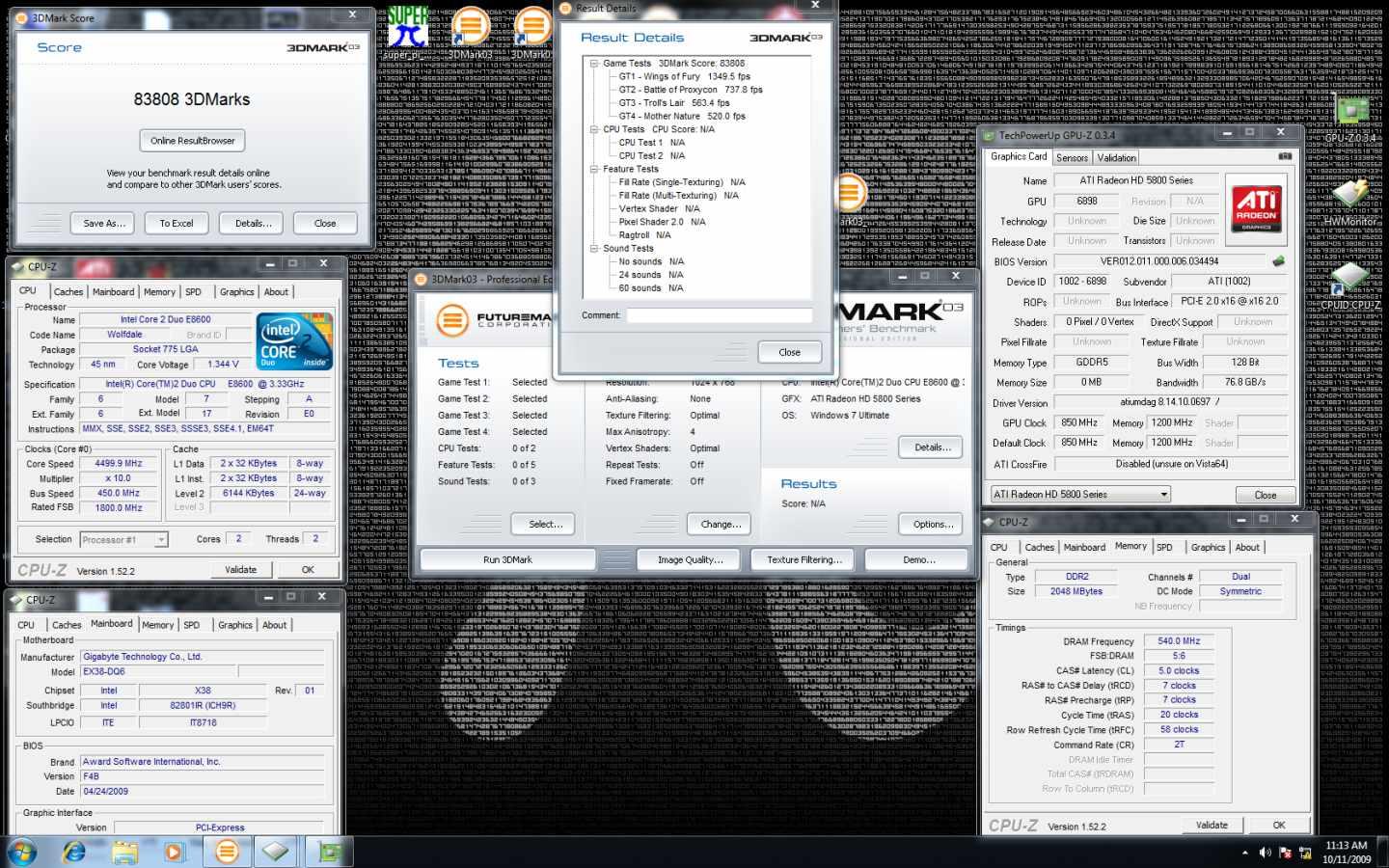Open the super_pi desktop shortcut
This screenshot has width=1389, height=868.
click(x=407, y=31)
